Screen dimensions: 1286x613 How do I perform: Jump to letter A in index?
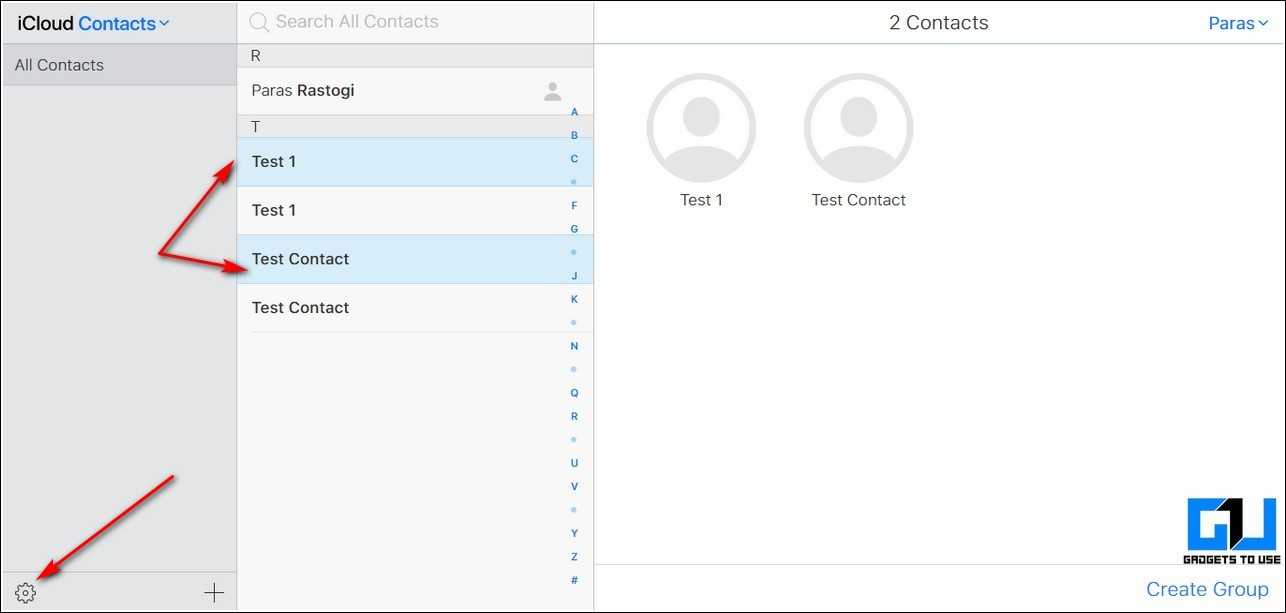tap(574, 112)
